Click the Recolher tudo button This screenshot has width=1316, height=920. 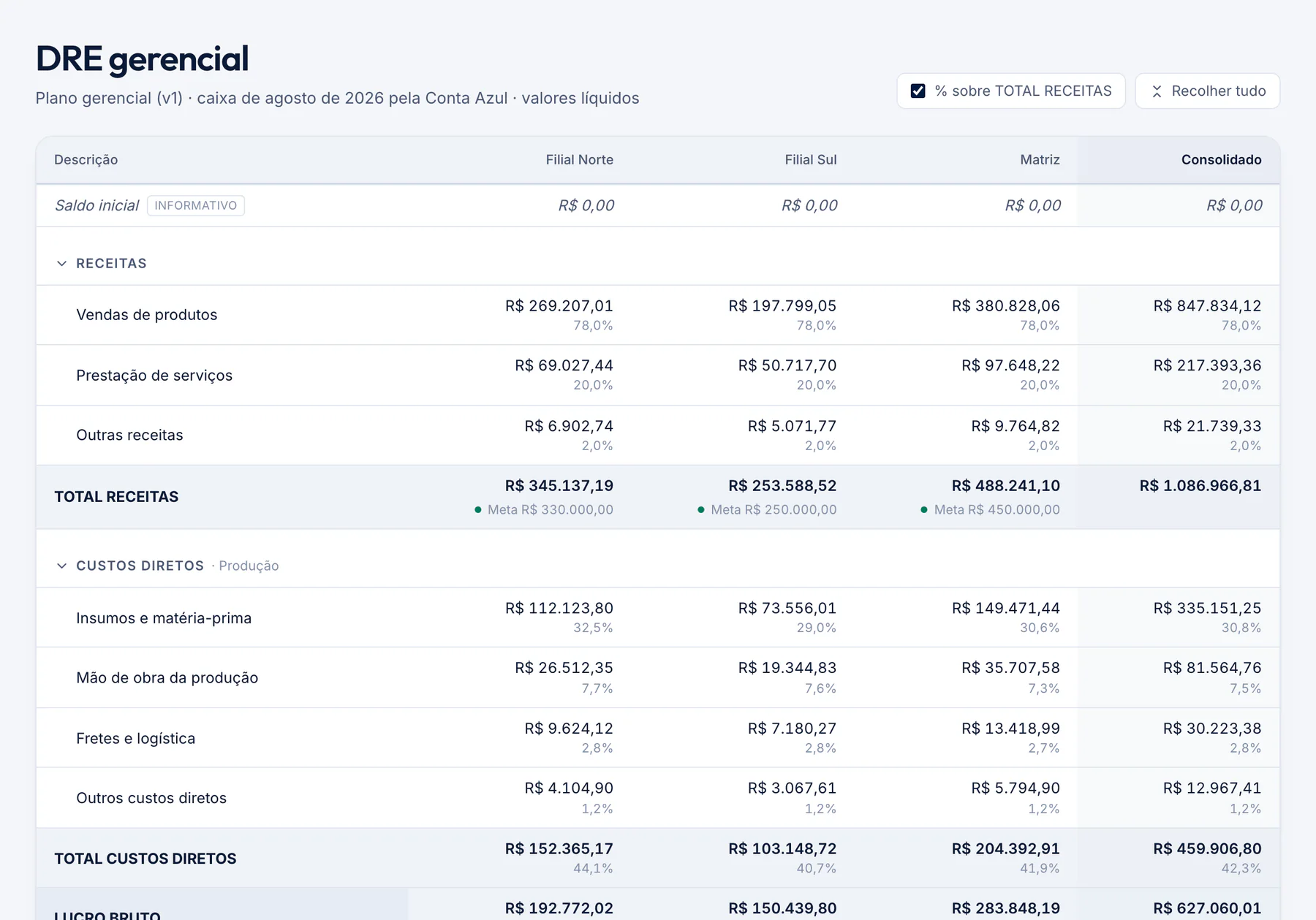(x=1207, y=91)
